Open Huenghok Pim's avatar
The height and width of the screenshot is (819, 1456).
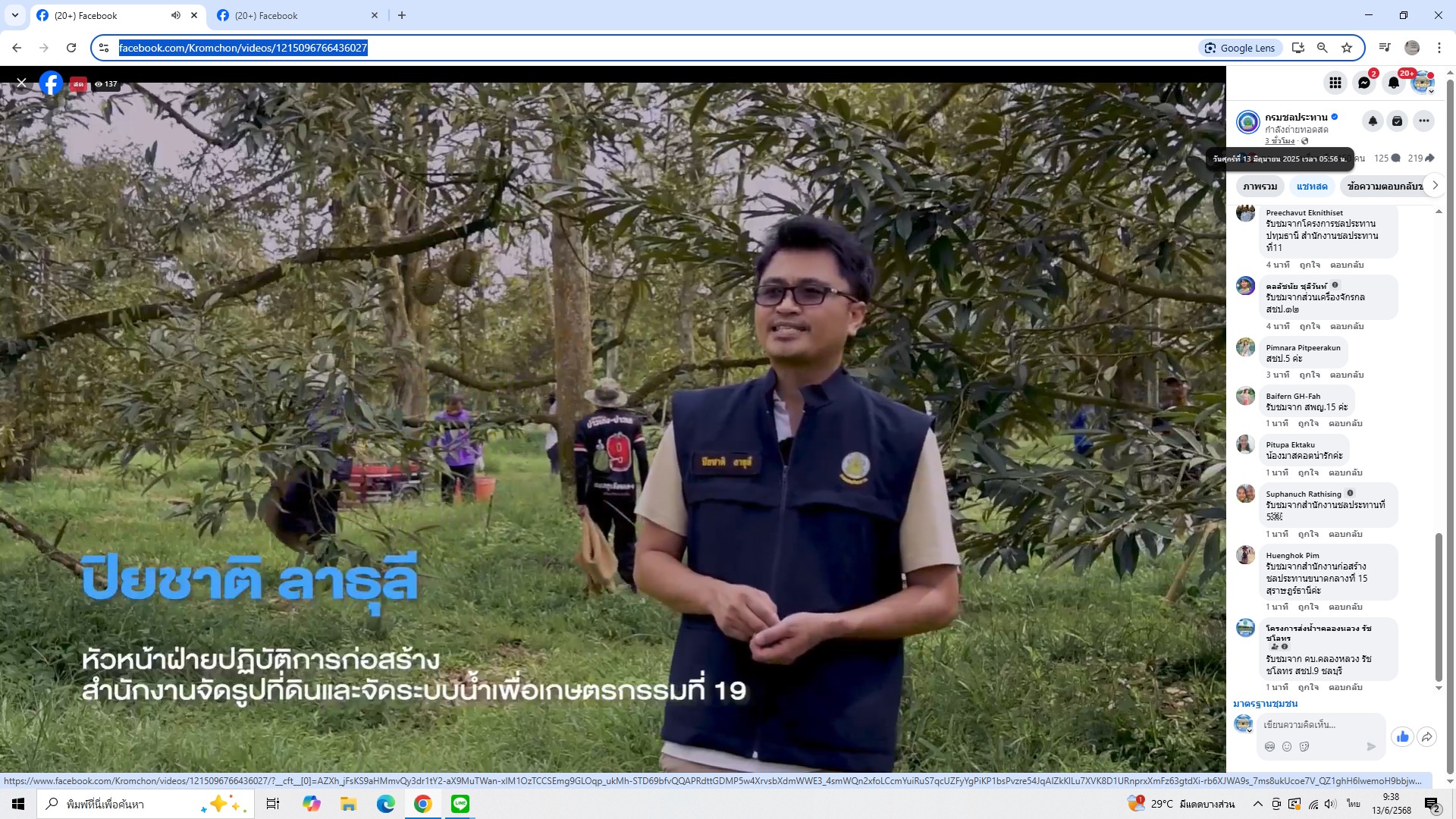1245,555
